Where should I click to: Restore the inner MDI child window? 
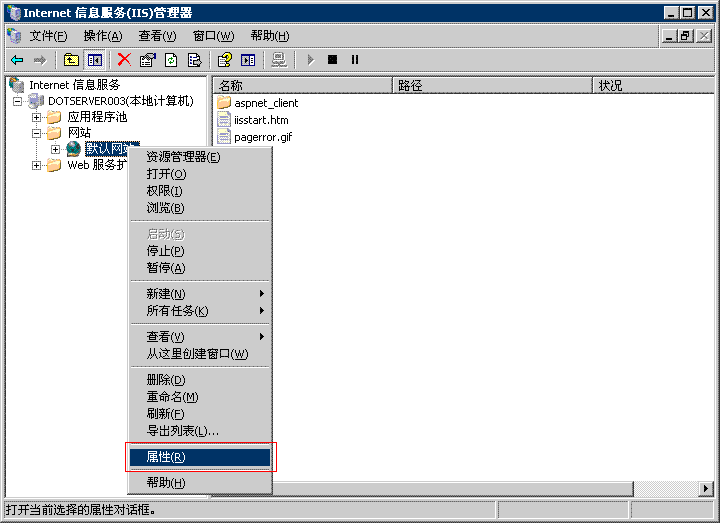tap(686, 35)
